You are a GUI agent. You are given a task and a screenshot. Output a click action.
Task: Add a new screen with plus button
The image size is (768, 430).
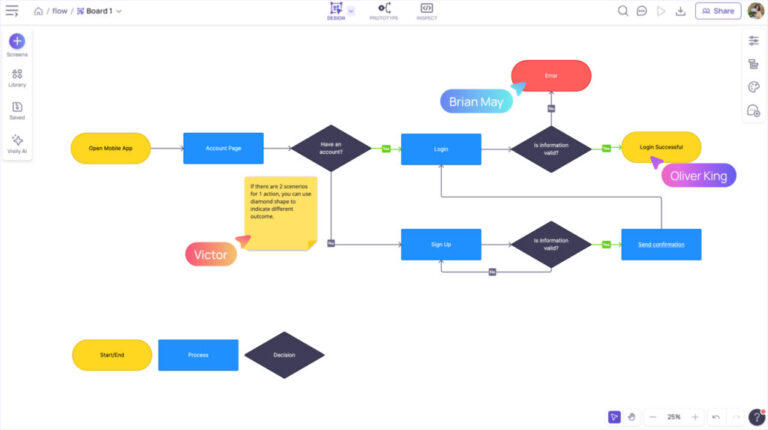tap(17, 41)
